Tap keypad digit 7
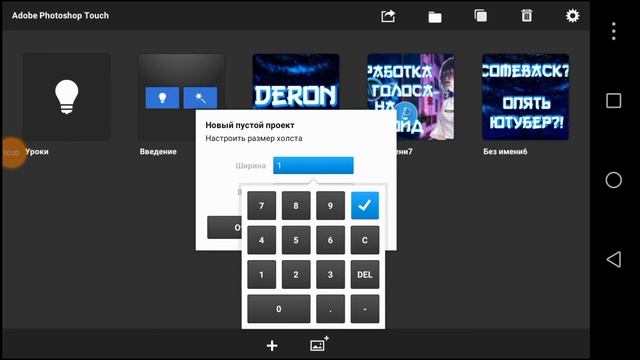This screenshot has height=360, width=640. (x=261, y=205)
